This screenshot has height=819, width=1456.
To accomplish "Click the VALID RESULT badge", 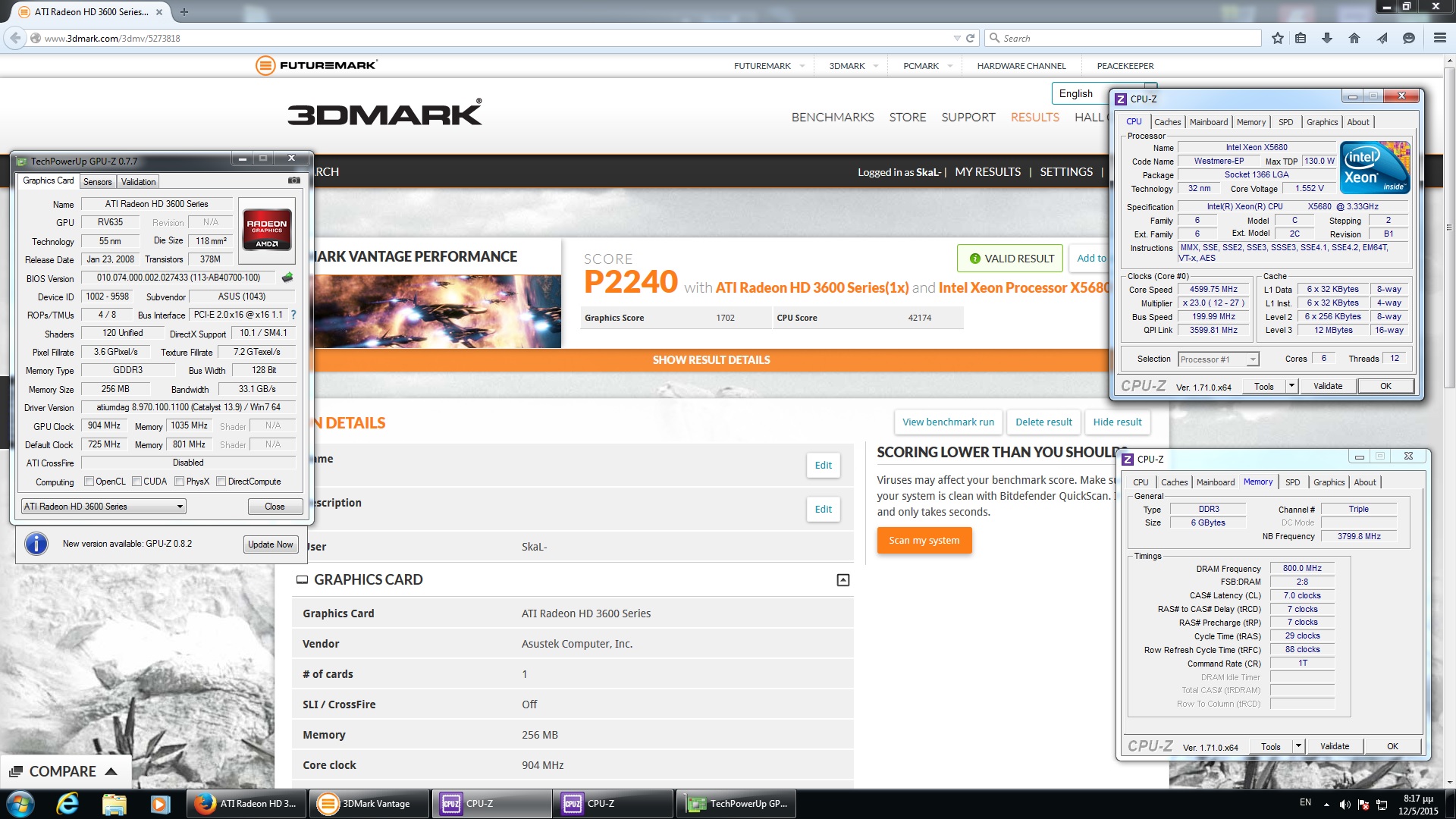I will [1010, 259].
